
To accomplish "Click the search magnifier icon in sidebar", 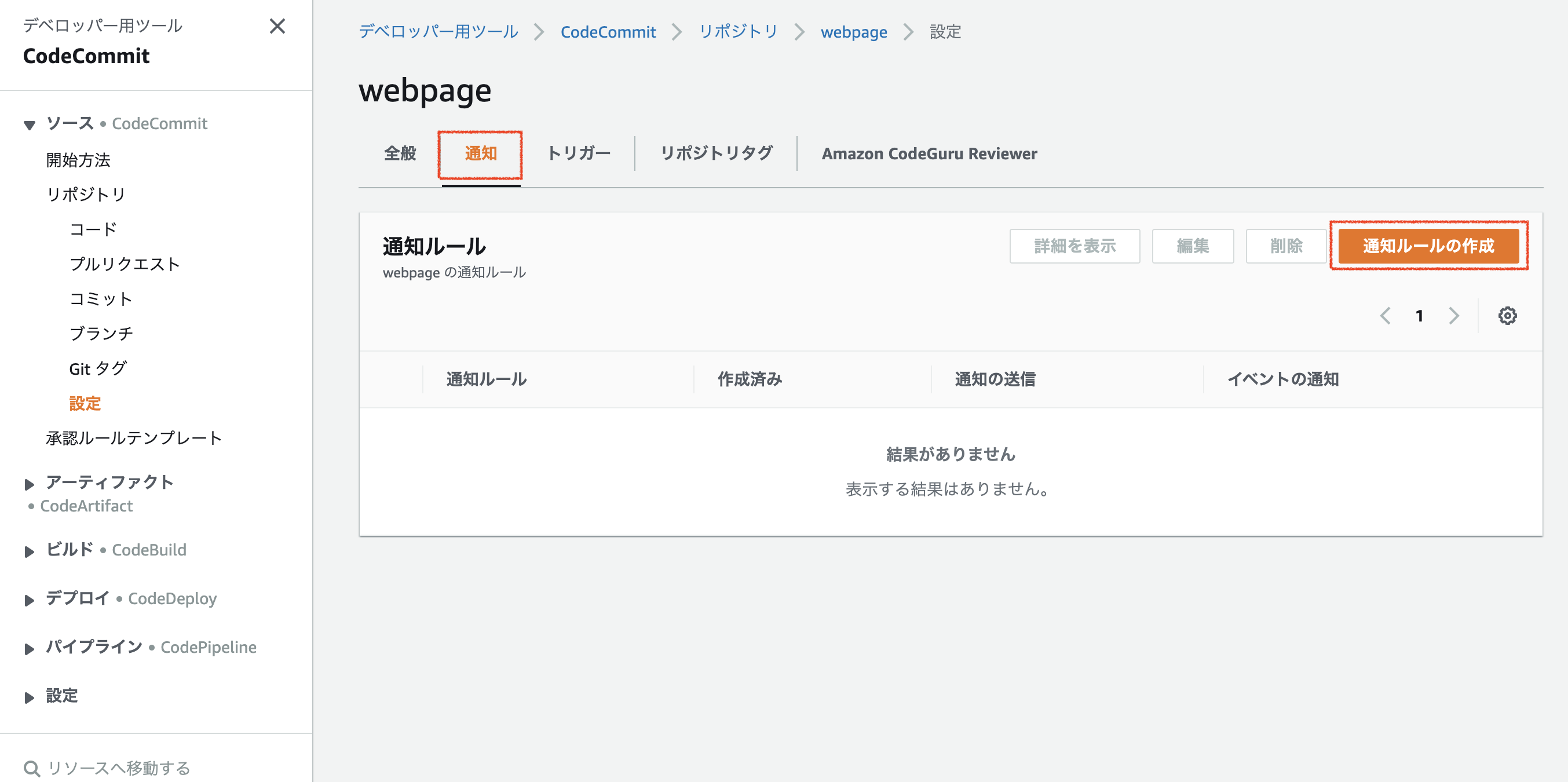I will point(32,768).
